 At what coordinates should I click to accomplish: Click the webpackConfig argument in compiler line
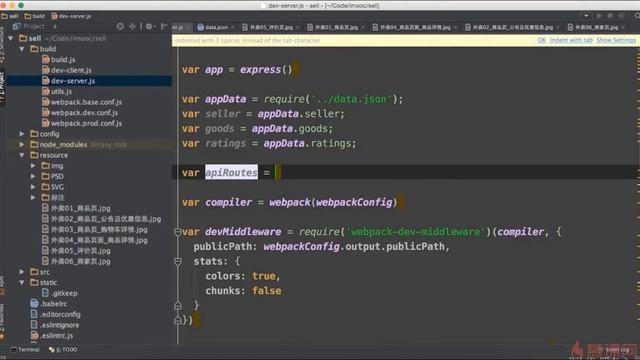click(x=354, y=202)
